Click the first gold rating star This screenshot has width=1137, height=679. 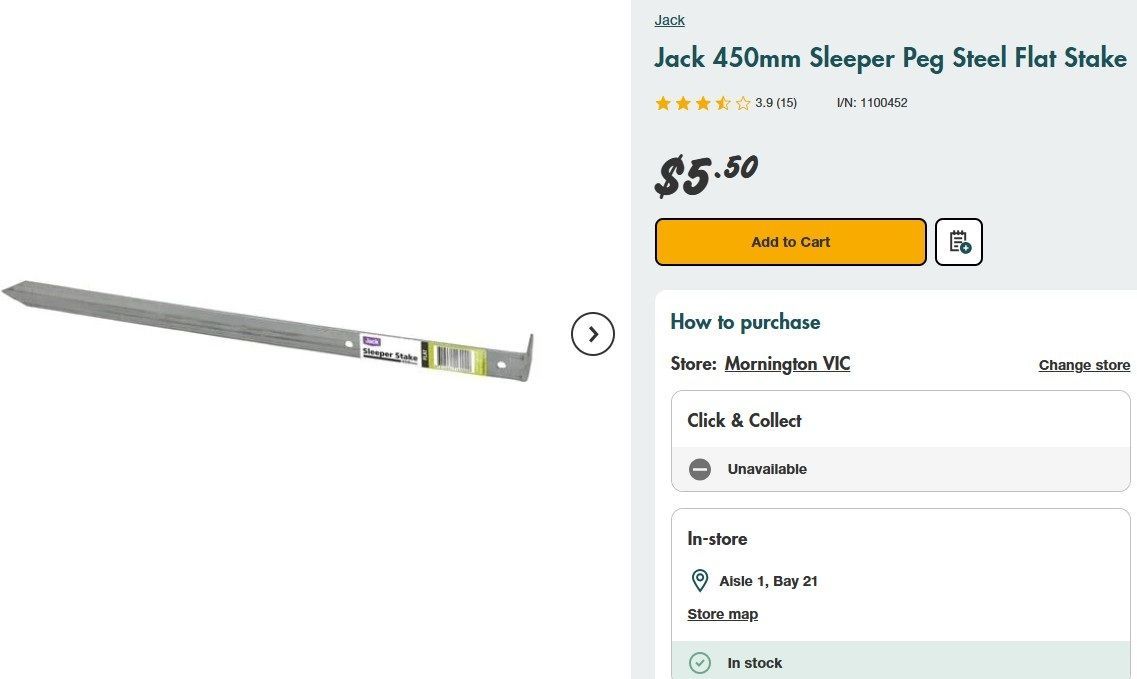point(663,103)
